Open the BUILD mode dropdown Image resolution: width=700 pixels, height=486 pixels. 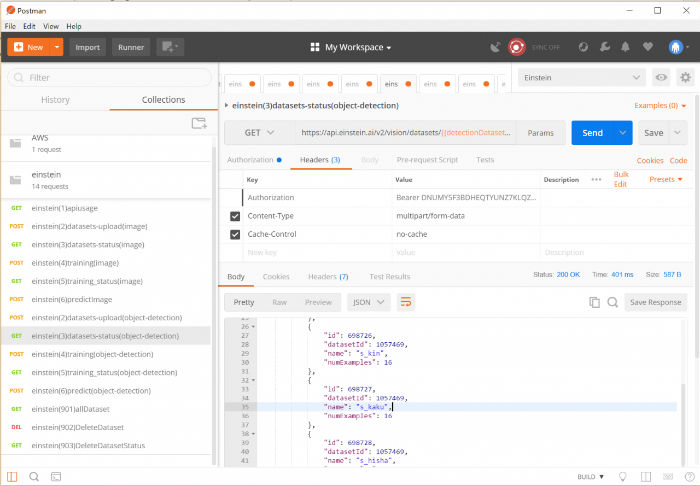(x=590, y=477)
